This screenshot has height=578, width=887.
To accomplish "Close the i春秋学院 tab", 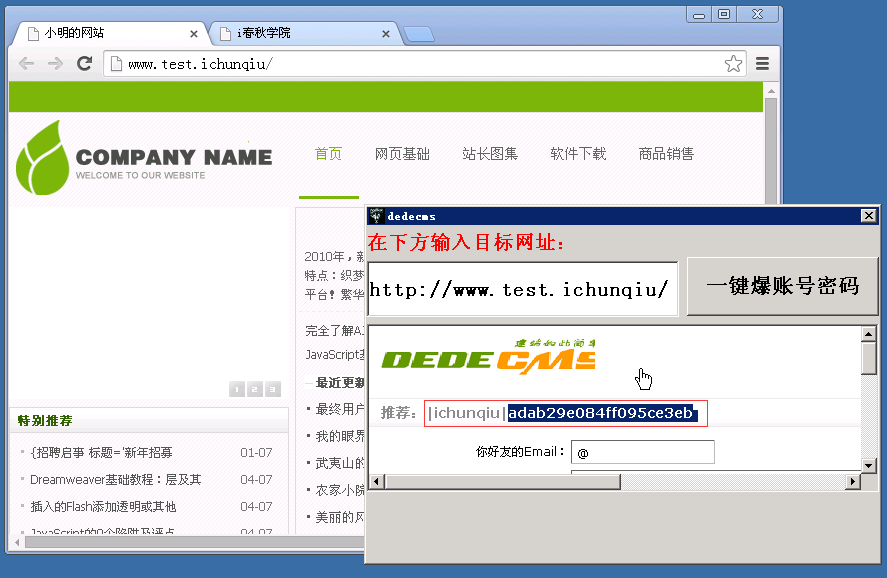I will point(386,34).
